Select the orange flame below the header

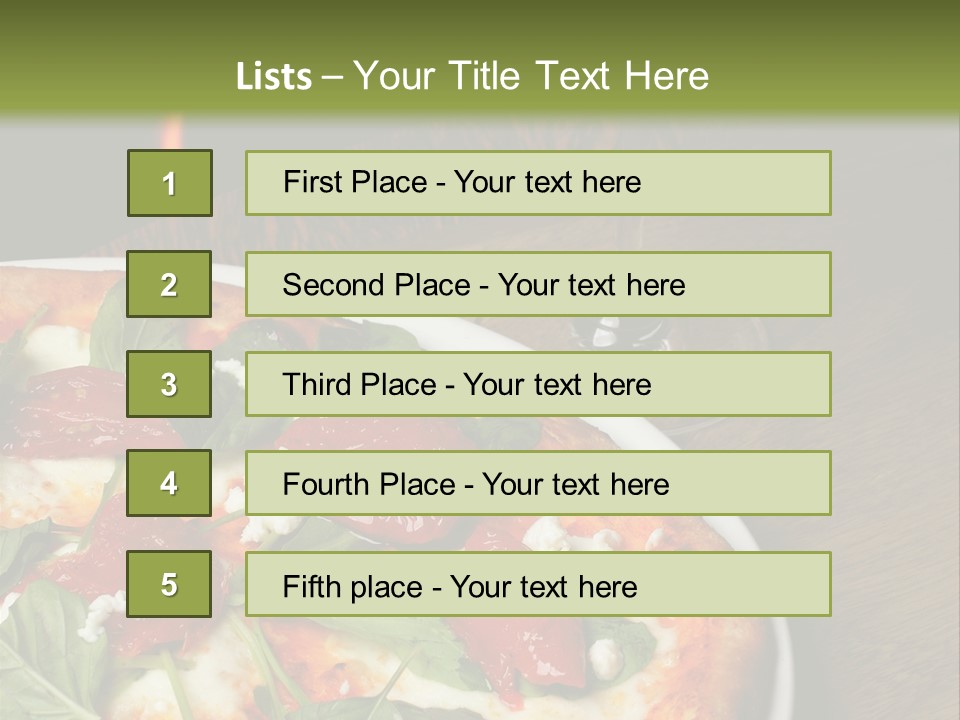click(x=172, y=130)
